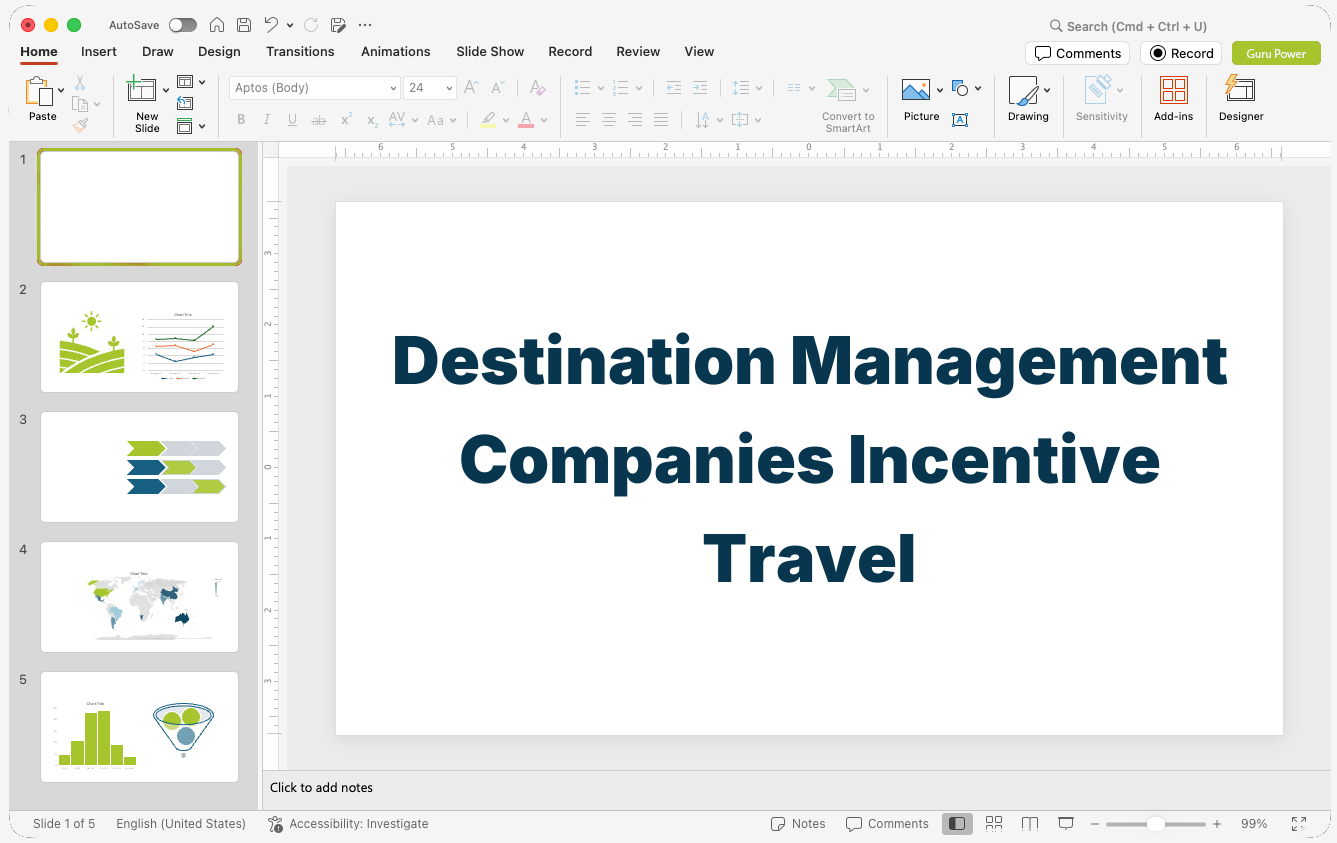Open the Shapes dropdown arrow
The image size is (1337, 843).
click(978, 88)
